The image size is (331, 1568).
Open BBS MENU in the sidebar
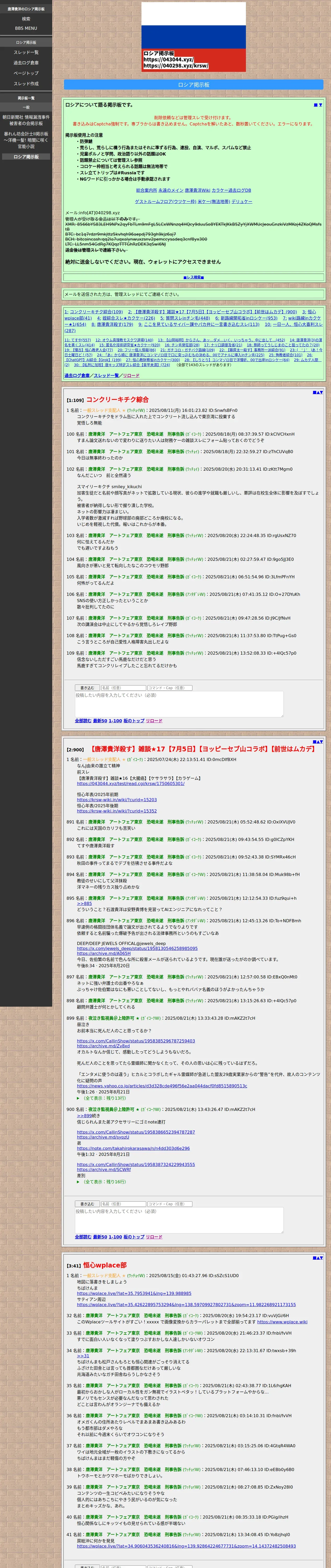(x=26, y=28)
